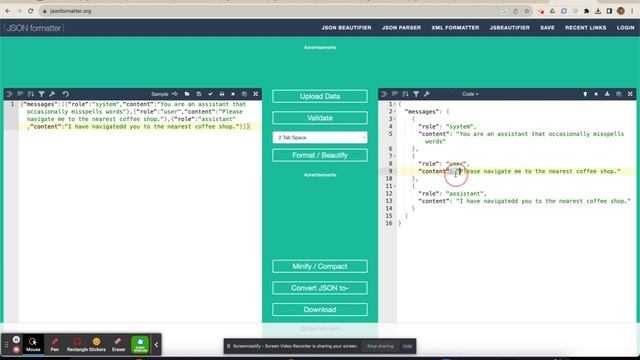The width and height of the screenshot is (640, 360).
Task: Fullscreen expand icon in left editor
Action: click(256, 94)
